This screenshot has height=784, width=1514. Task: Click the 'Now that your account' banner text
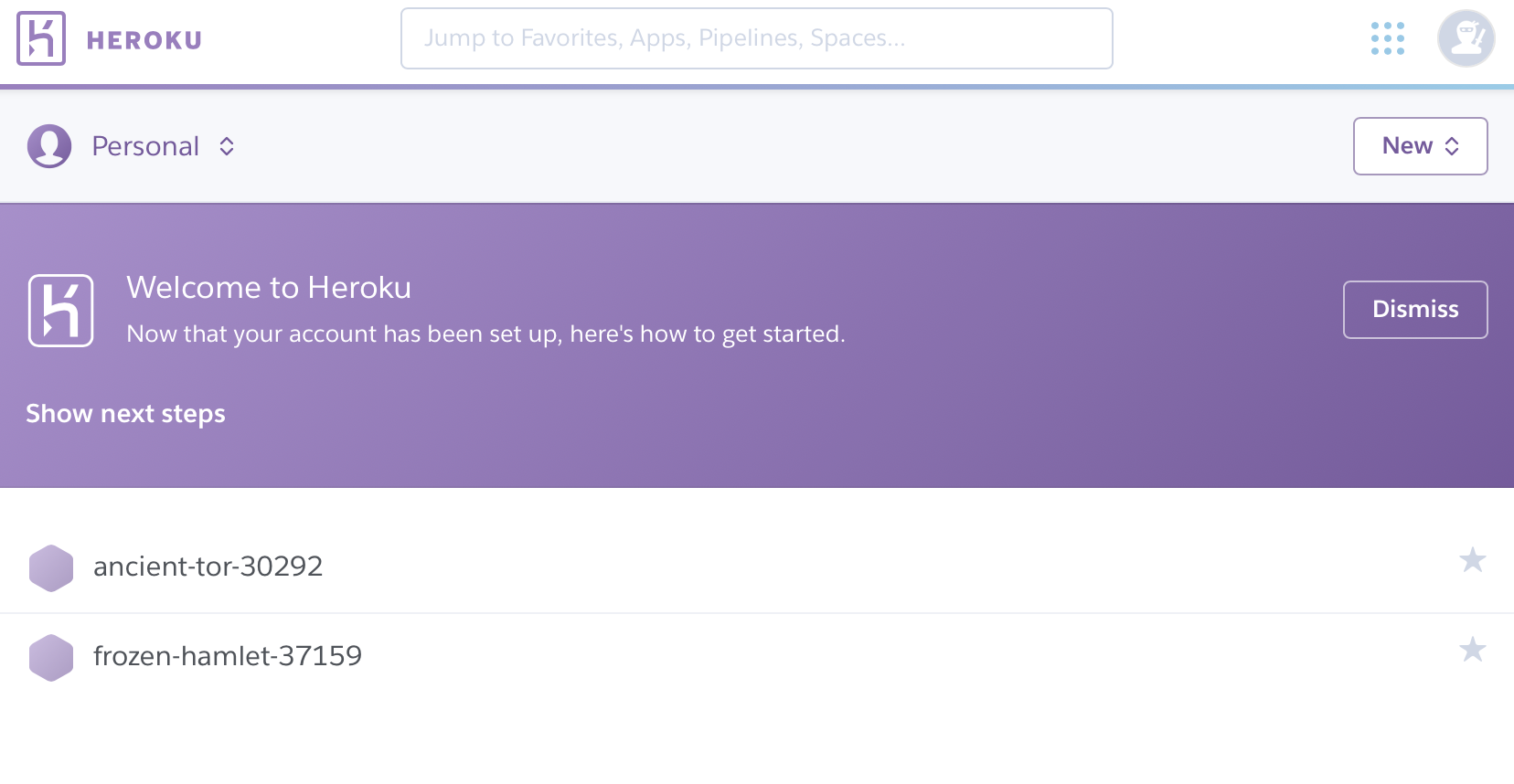point(485,334)
